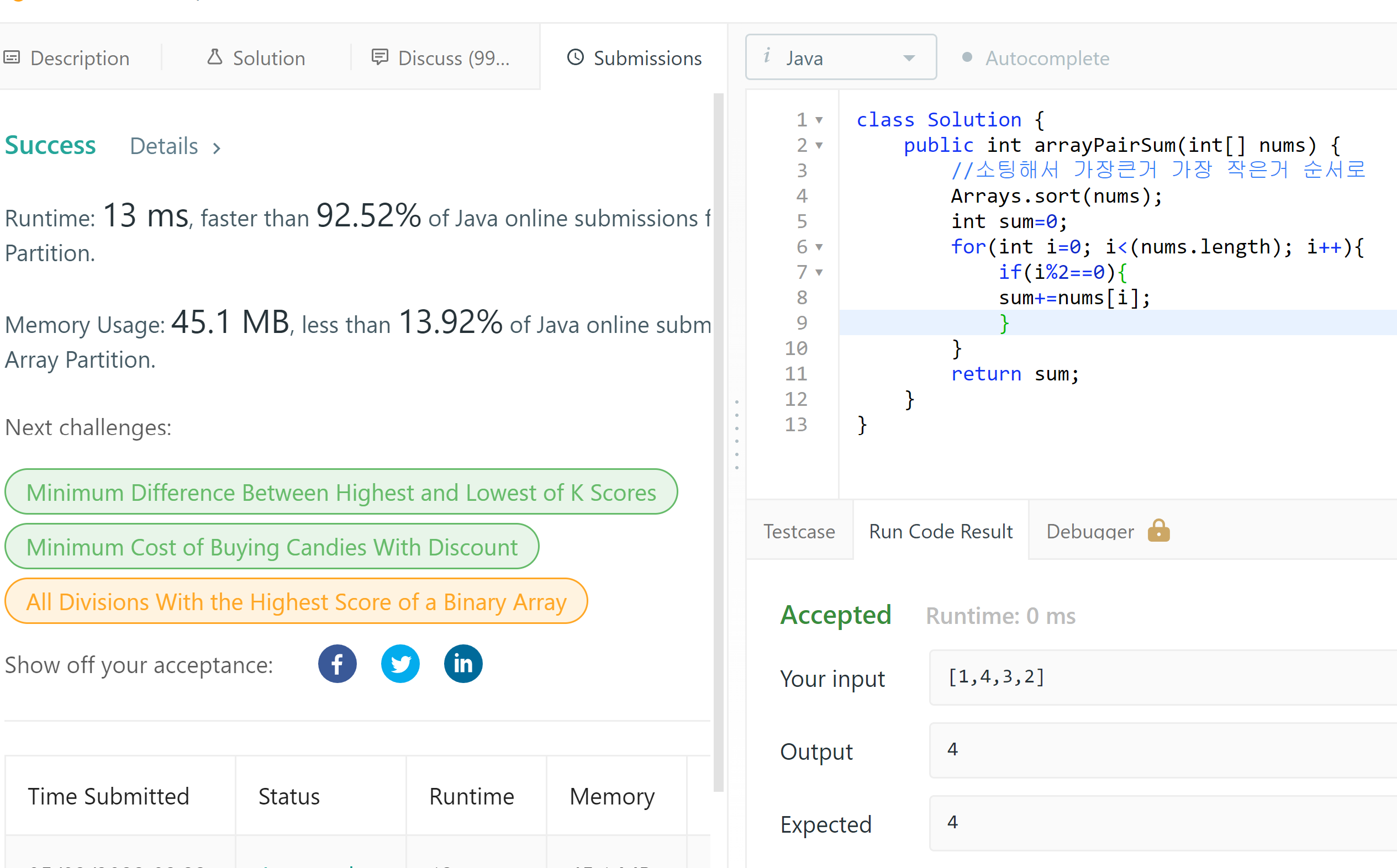Image resolution: width=1397 pixels, height=868 pixels.
Task: Open All Divisions With Highest Score challenge
Action: click(x=296, y=601)
